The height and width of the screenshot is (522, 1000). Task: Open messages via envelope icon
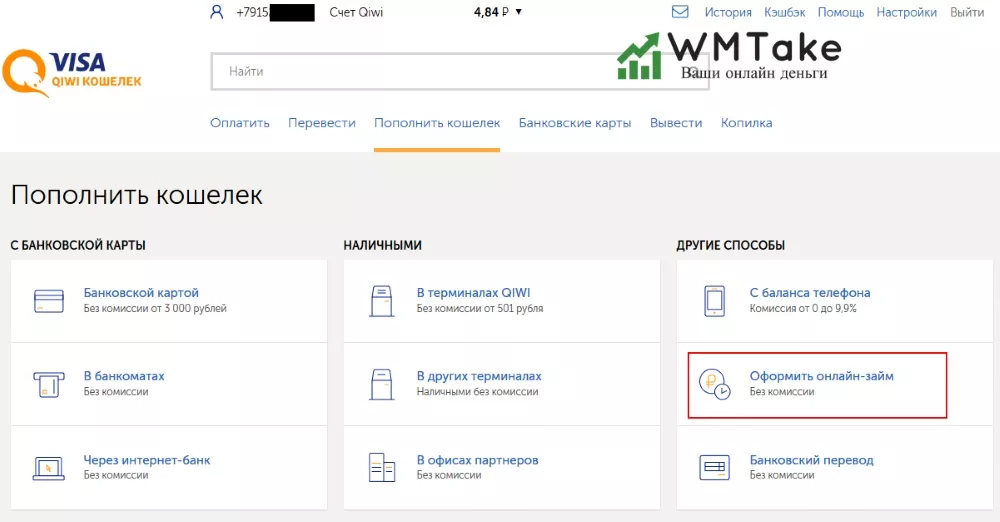680,11
